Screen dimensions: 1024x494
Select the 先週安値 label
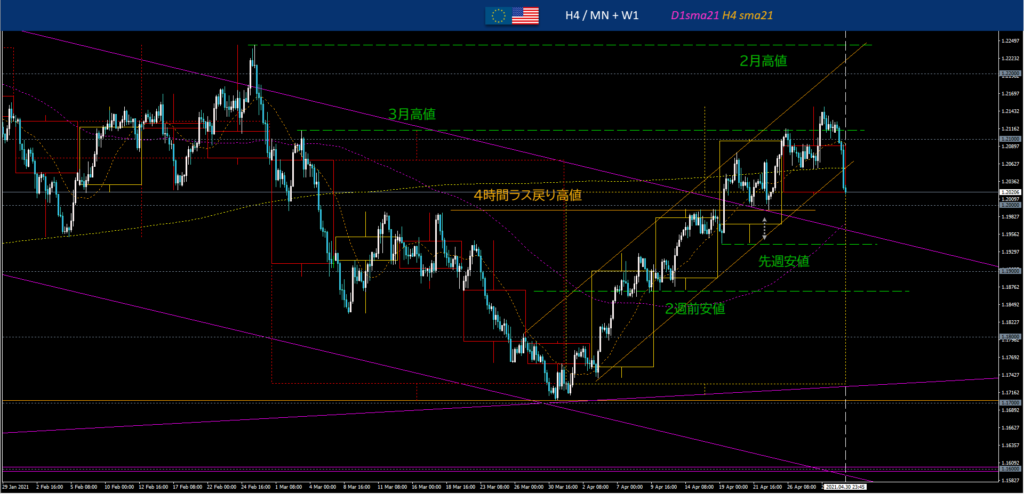tap(783, 260)
